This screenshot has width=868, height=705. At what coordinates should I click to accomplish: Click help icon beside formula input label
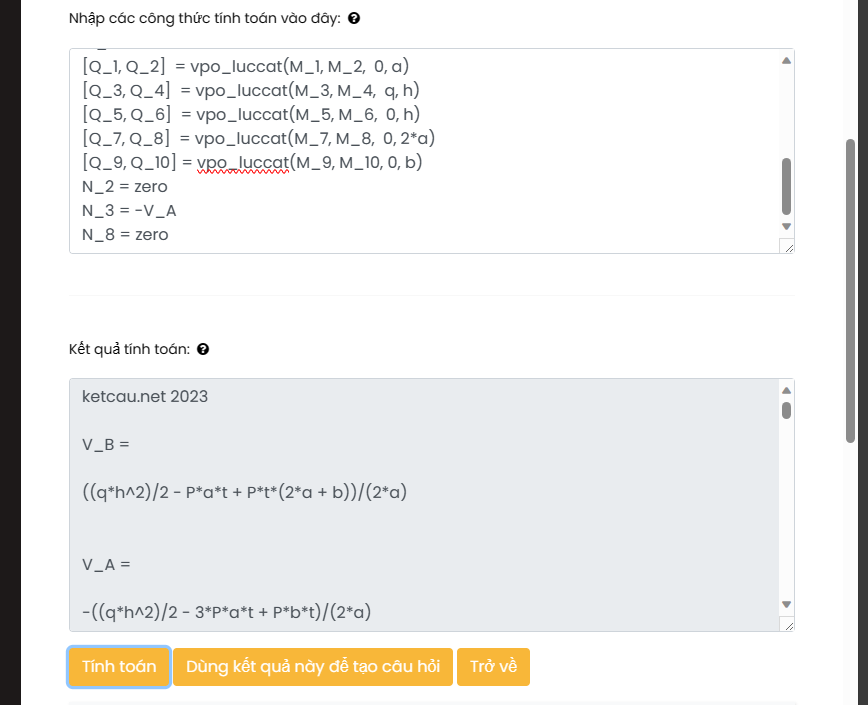(354, 18)
